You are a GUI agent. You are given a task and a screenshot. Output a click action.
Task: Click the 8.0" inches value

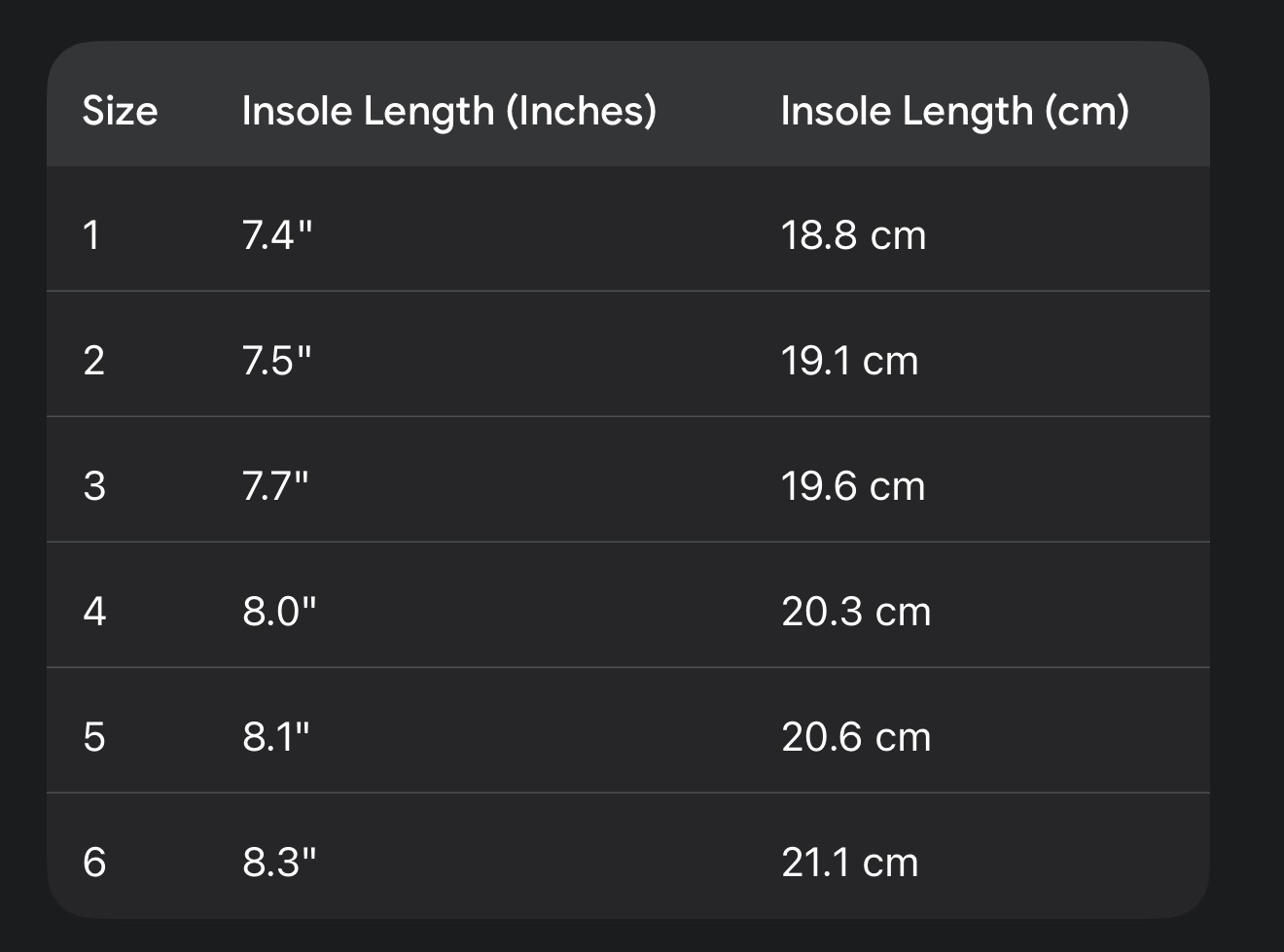pyautogui.click(x=279, y=612)
